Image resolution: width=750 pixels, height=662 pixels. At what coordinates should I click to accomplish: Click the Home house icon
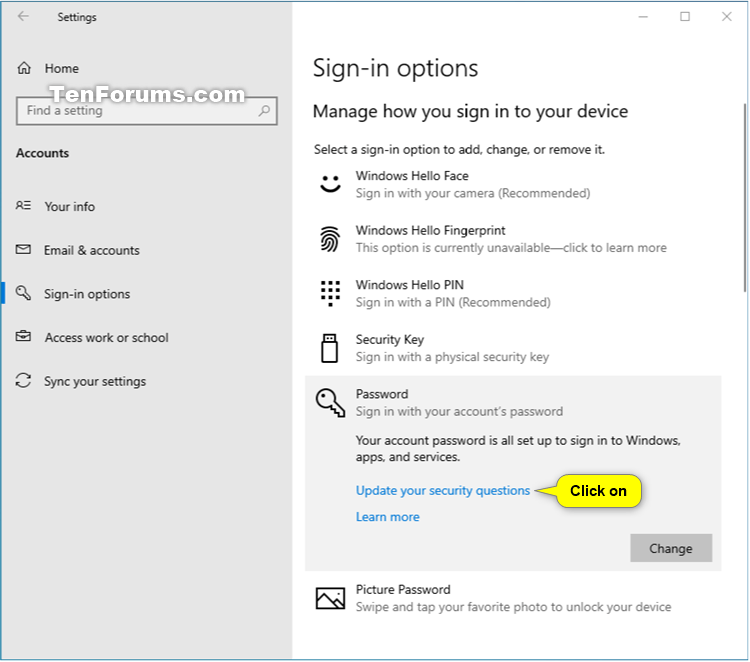tap(24, 68)
